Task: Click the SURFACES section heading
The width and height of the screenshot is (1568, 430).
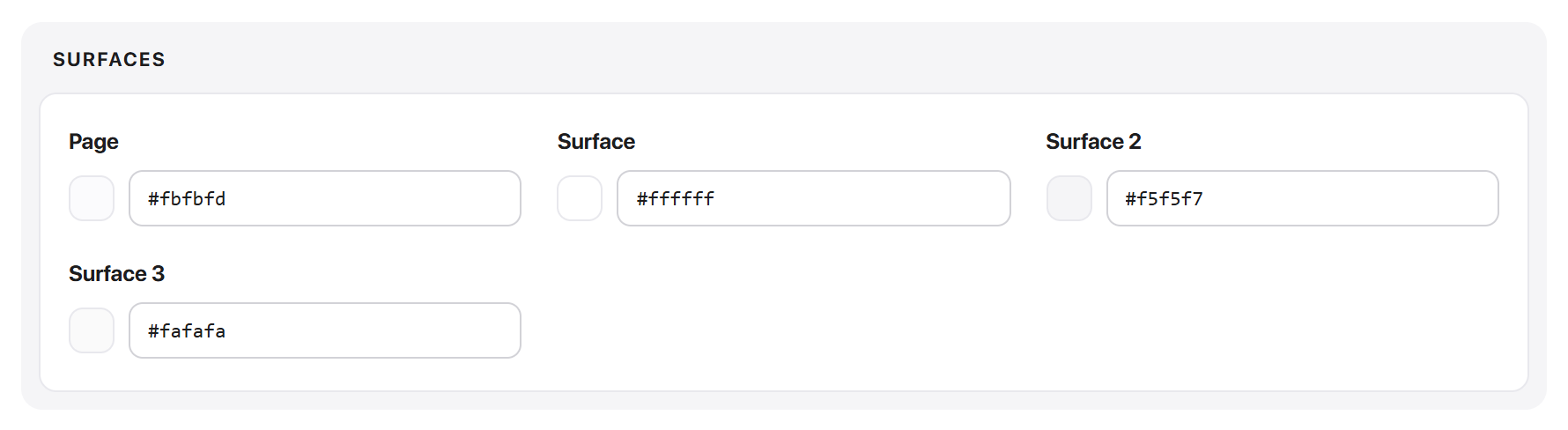Action: (x=109, y=59)
